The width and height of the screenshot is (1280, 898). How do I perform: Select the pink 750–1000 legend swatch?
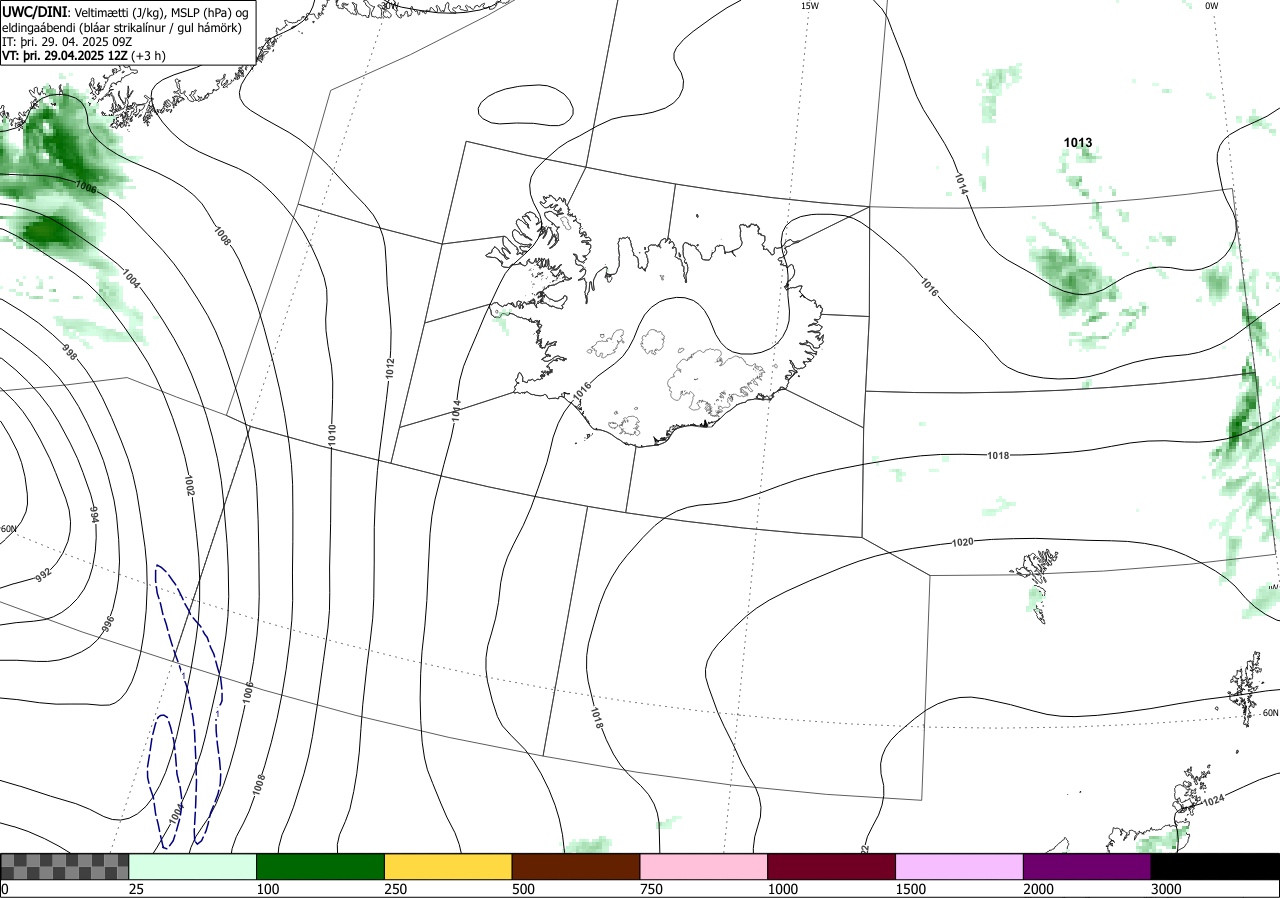click(x=704, y=866)
